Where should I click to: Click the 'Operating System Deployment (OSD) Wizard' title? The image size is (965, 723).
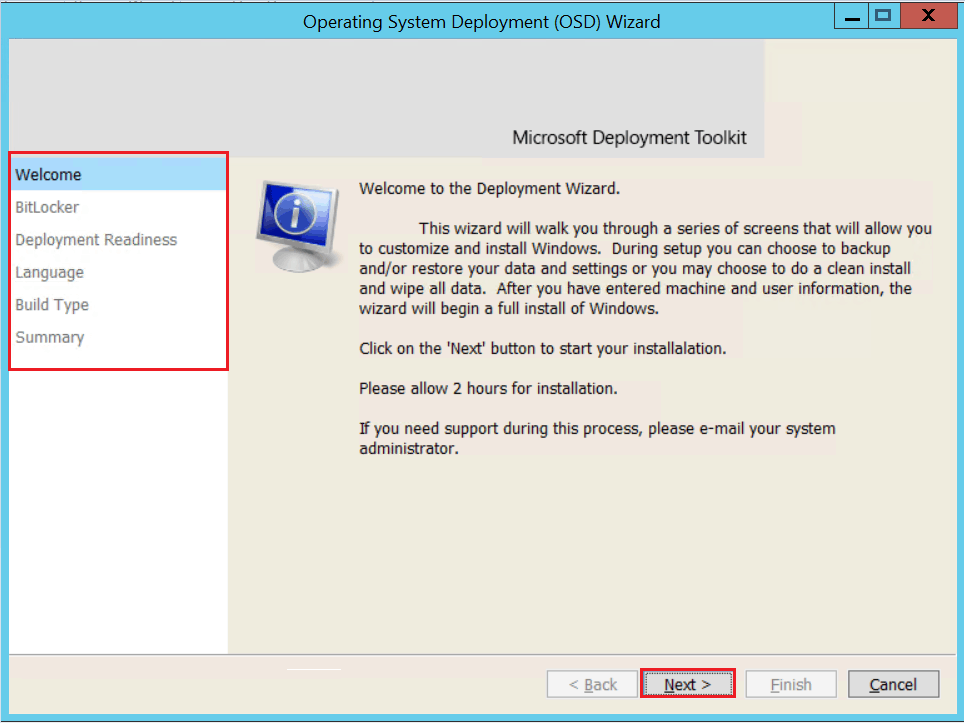[x=481, y=22]
